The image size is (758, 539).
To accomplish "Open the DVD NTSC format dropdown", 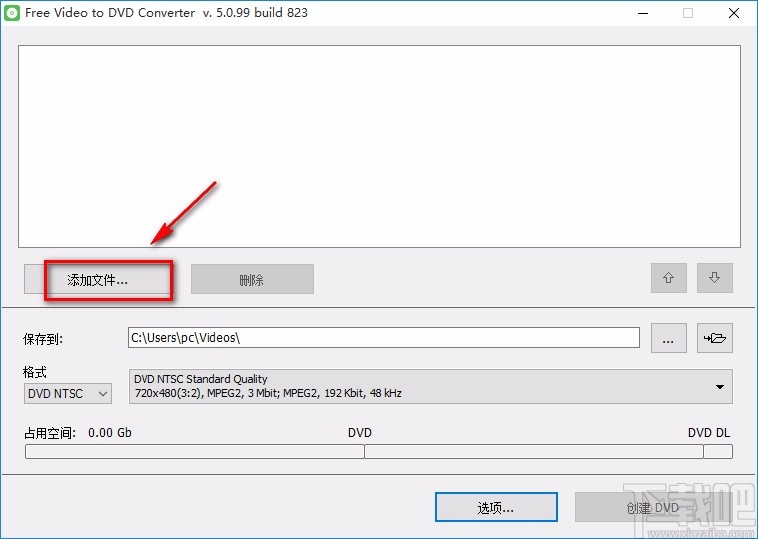I will tap(68, 393).
